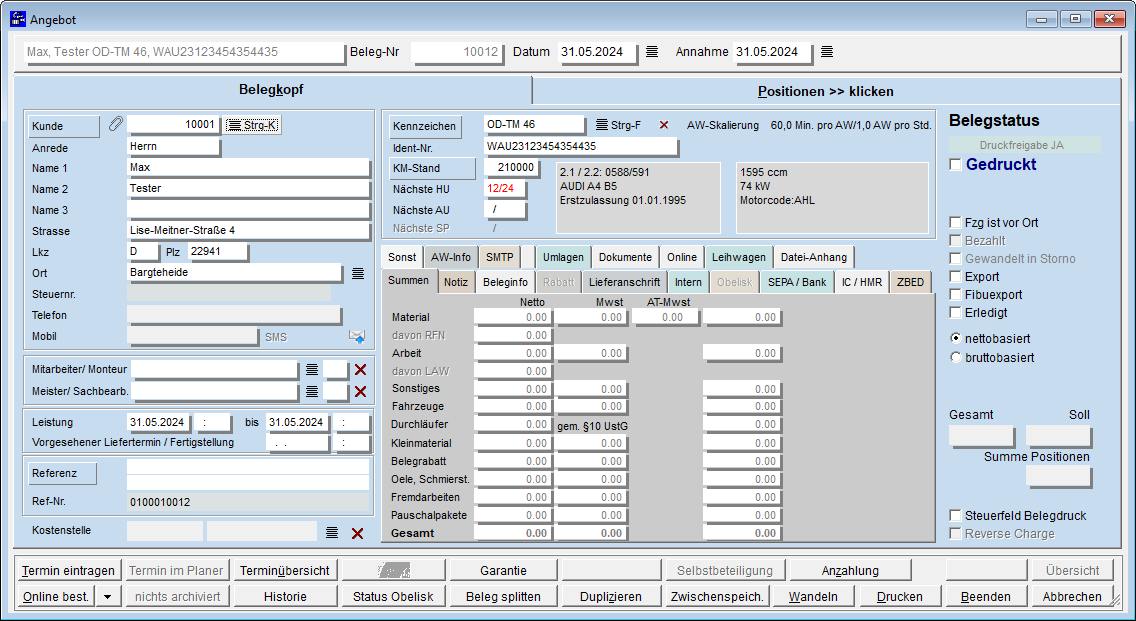Open the Notiz tab

tap(456, 283)
